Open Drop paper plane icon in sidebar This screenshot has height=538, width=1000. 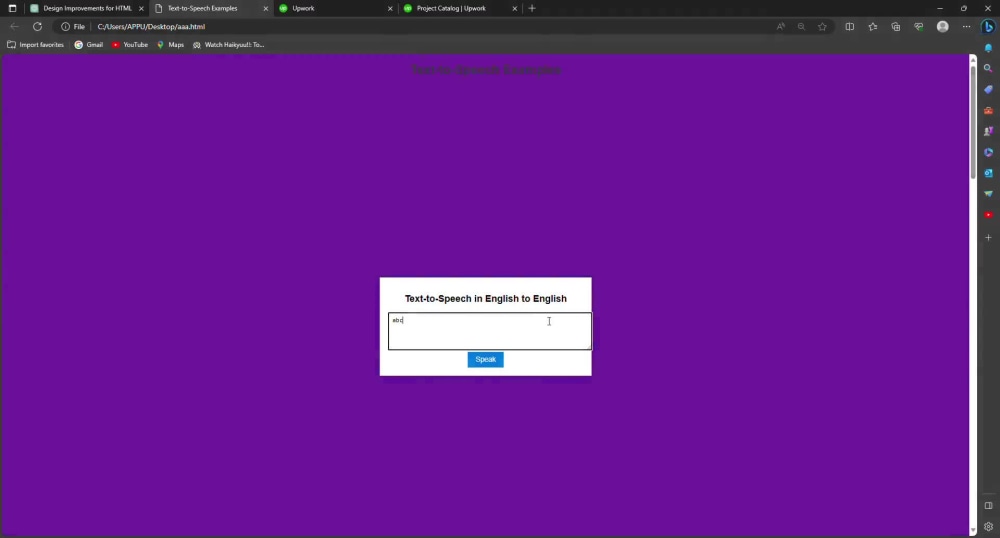(988, 194)
